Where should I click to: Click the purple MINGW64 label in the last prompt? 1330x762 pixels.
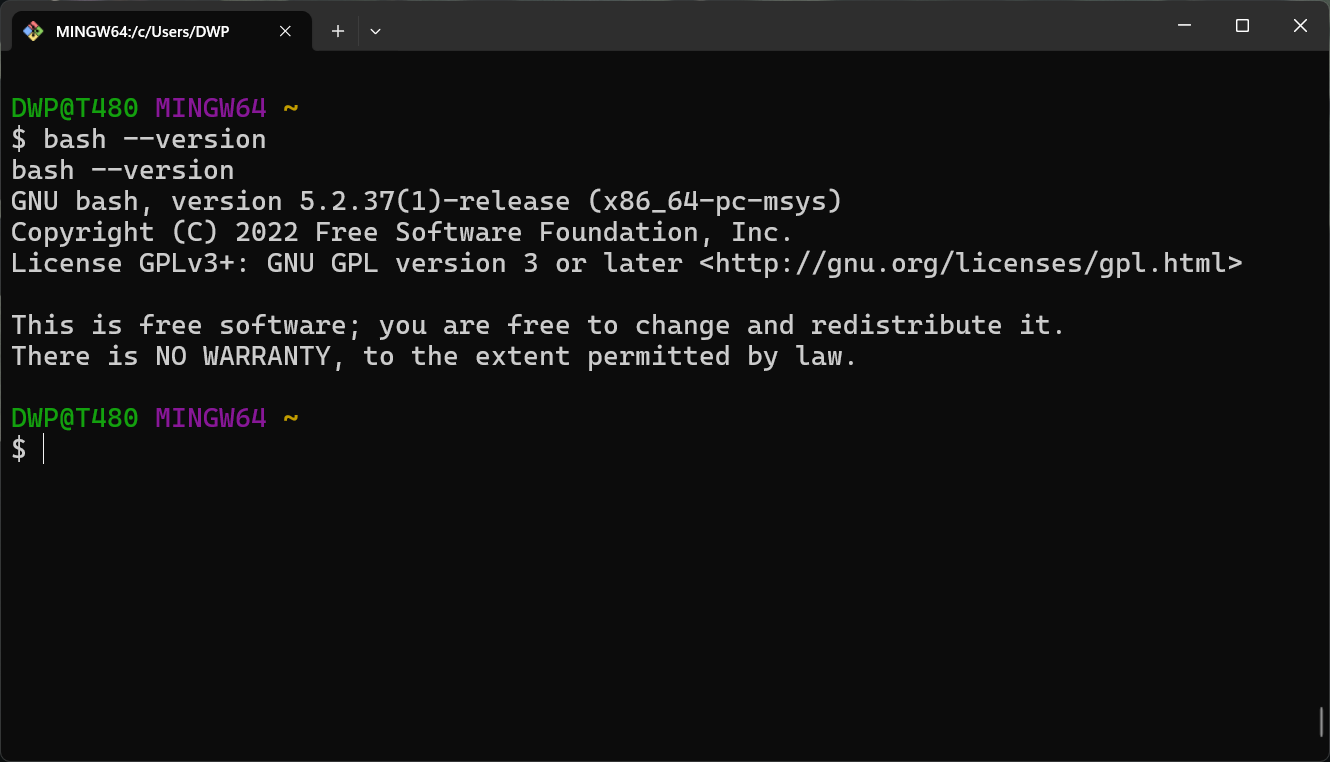tap(211, 419)
